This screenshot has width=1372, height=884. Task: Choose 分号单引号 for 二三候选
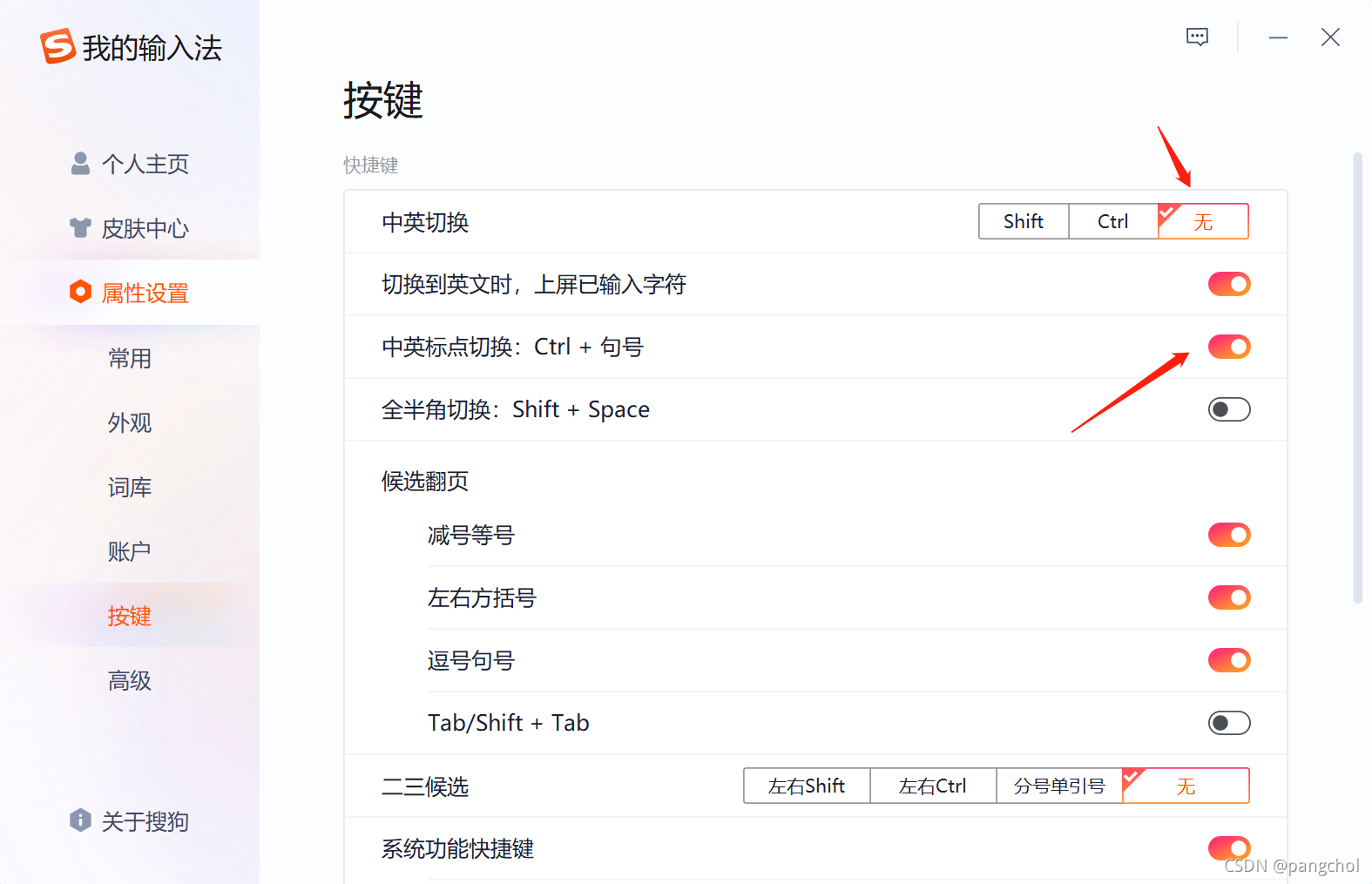(x=1059, y=786)
